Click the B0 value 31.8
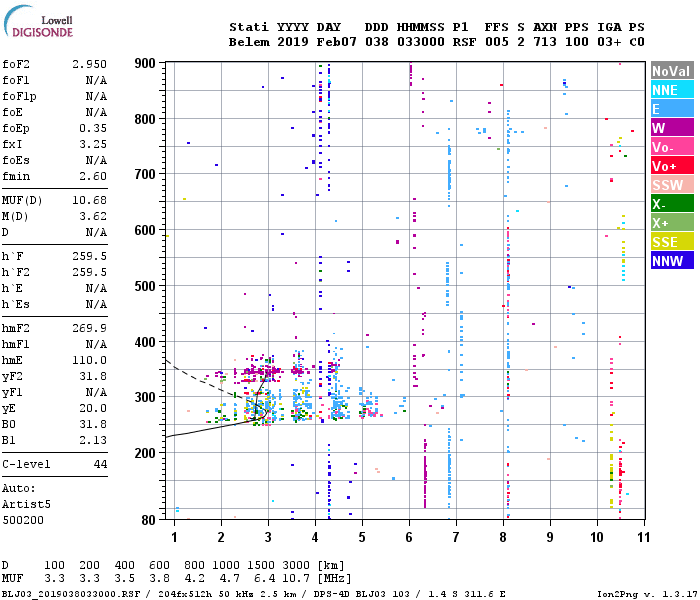This screenshot has width=700, height=600. click(x=93, y=424)
